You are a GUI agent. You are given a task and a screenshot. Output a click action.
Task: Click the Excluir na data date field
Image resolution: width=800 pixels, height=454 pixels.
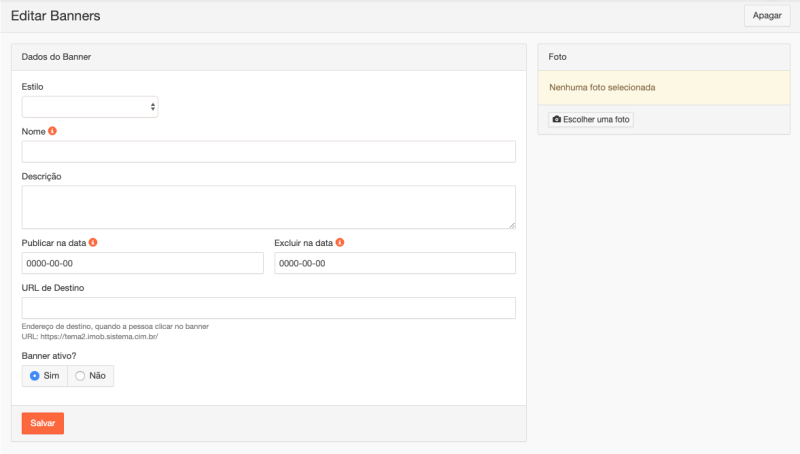[395, 263]
